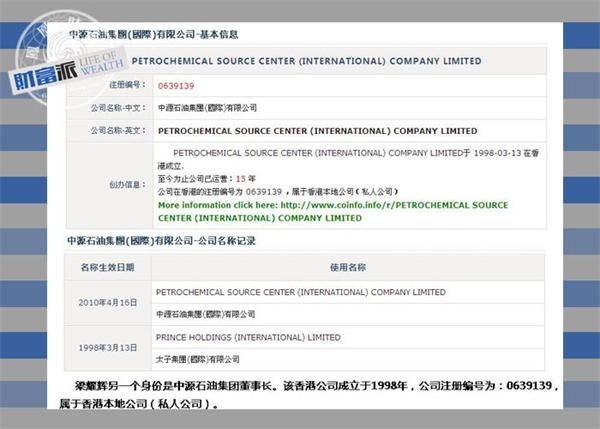Select the 1998年3月13日 date cell
The height and width of the screenshot is (429, 600).
pos(108,348)
